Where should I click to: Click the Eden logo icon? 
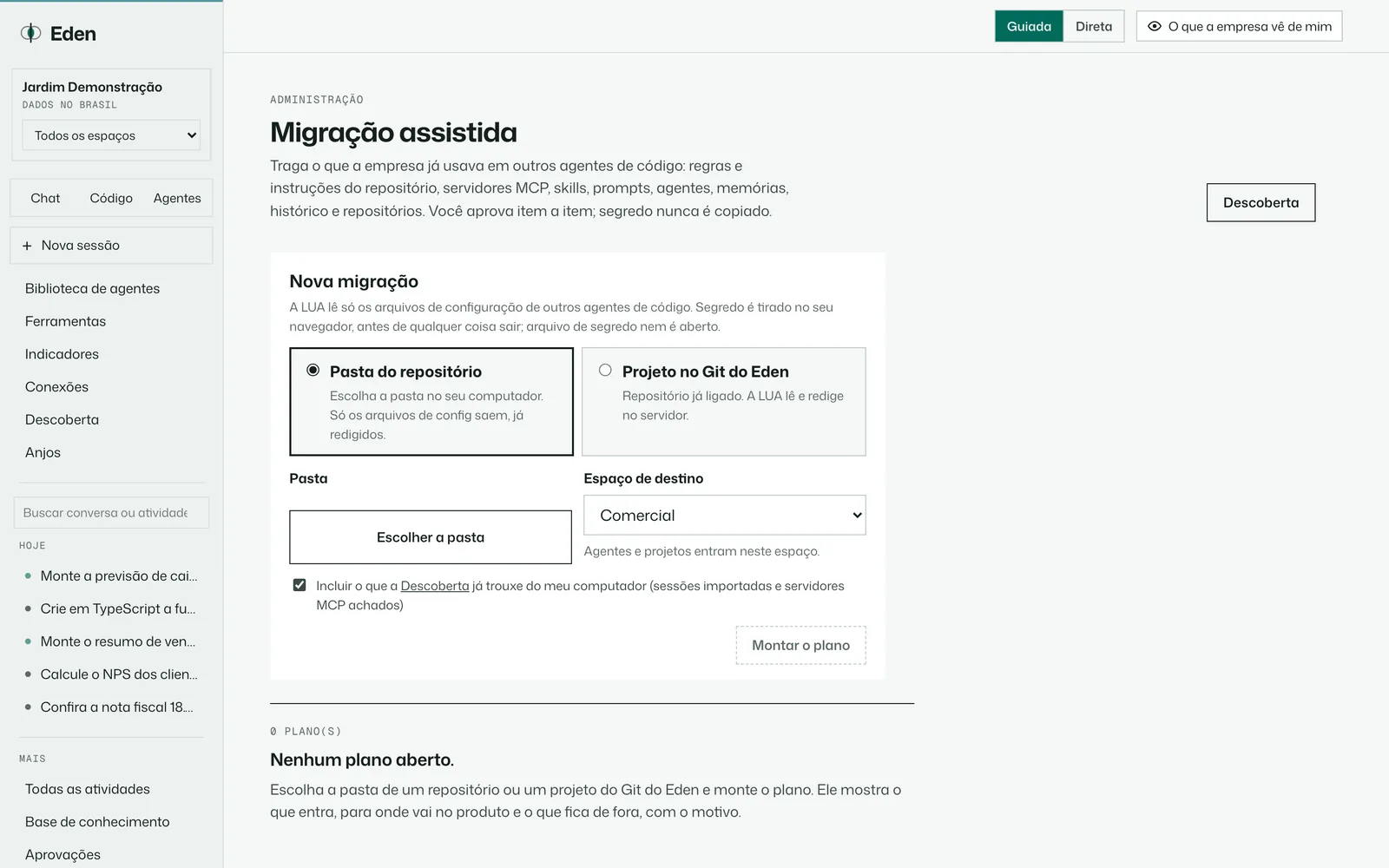tap(30, 33)
